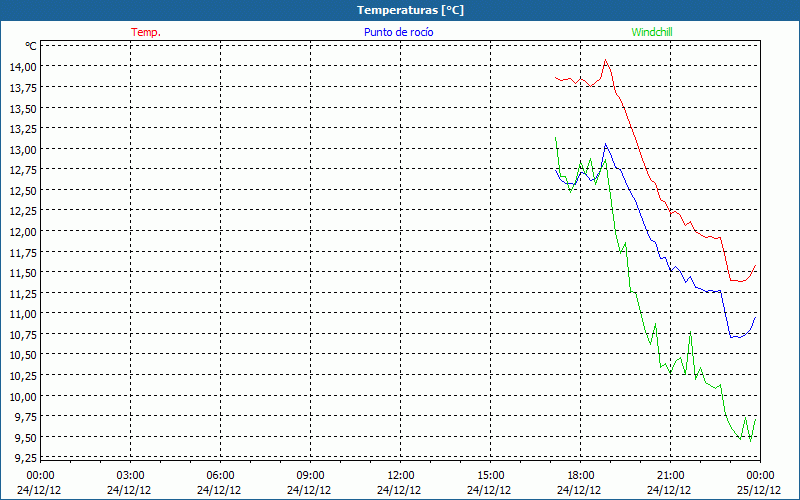Viewport: 800px width, 500px height.
Task: Click the 13,25 y-axis value
Action: 23,129
